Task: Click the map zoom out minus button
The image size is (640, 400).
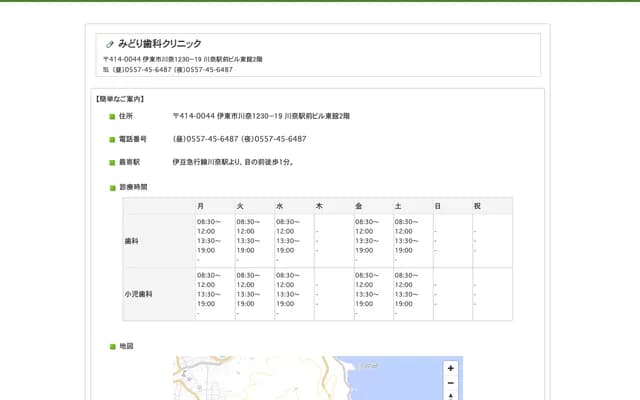Action: pyautogui.click(x=451, y=383)
